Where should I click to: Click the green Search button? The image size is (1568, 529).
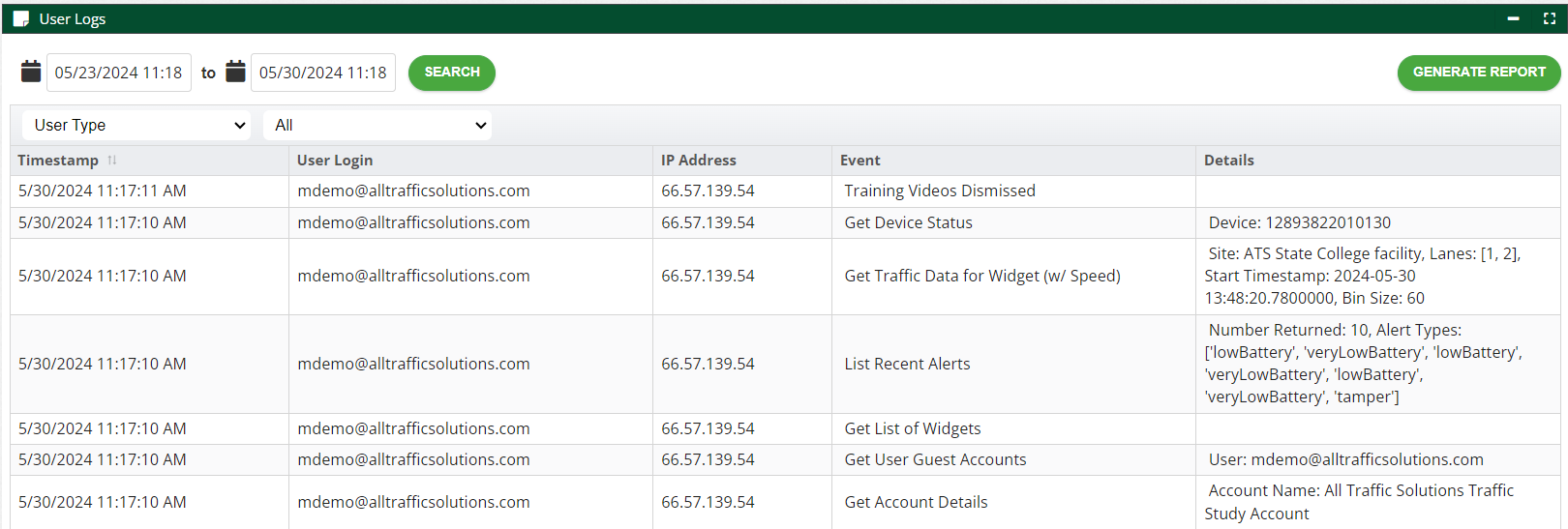coord(451,73)
